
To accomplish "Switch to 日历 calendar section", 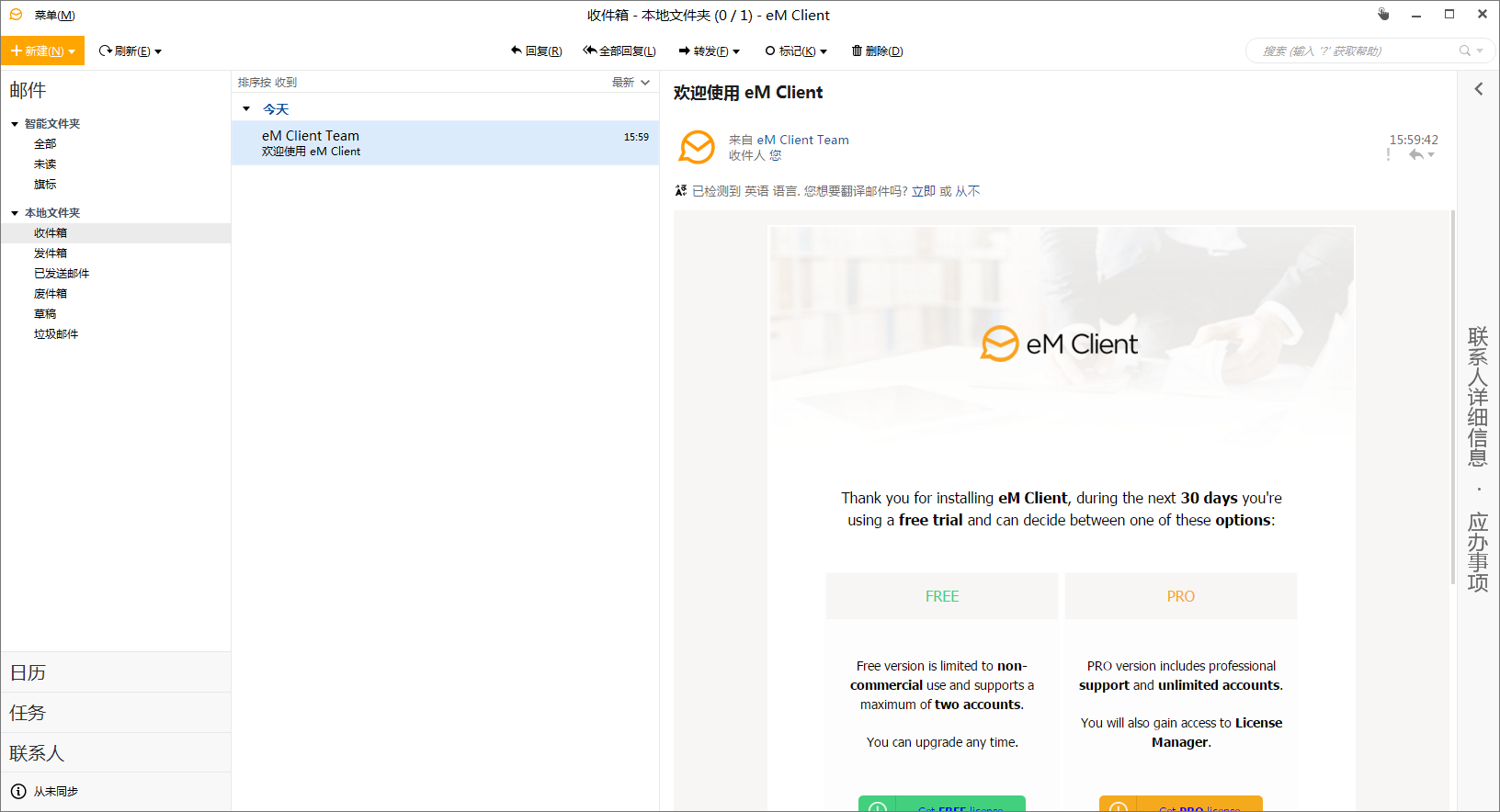I will 116,672.
